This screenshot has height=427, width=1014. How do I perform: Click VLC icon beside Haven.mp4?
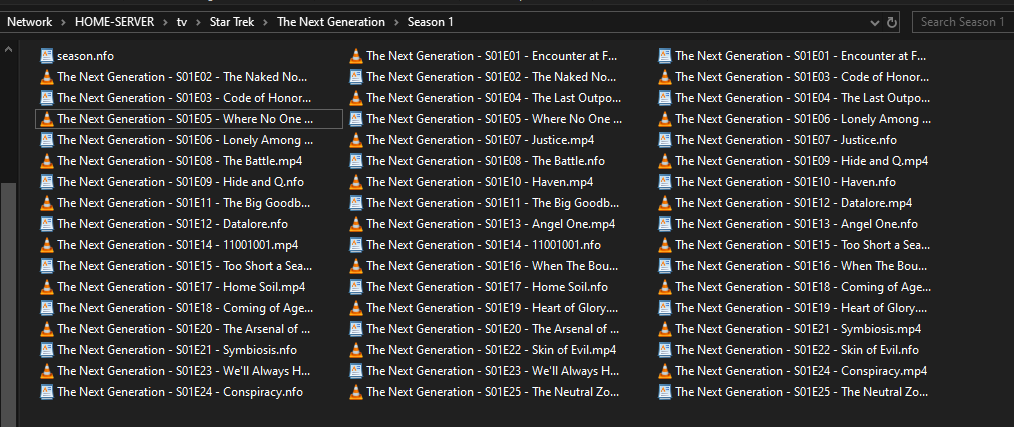click(355, 182)
